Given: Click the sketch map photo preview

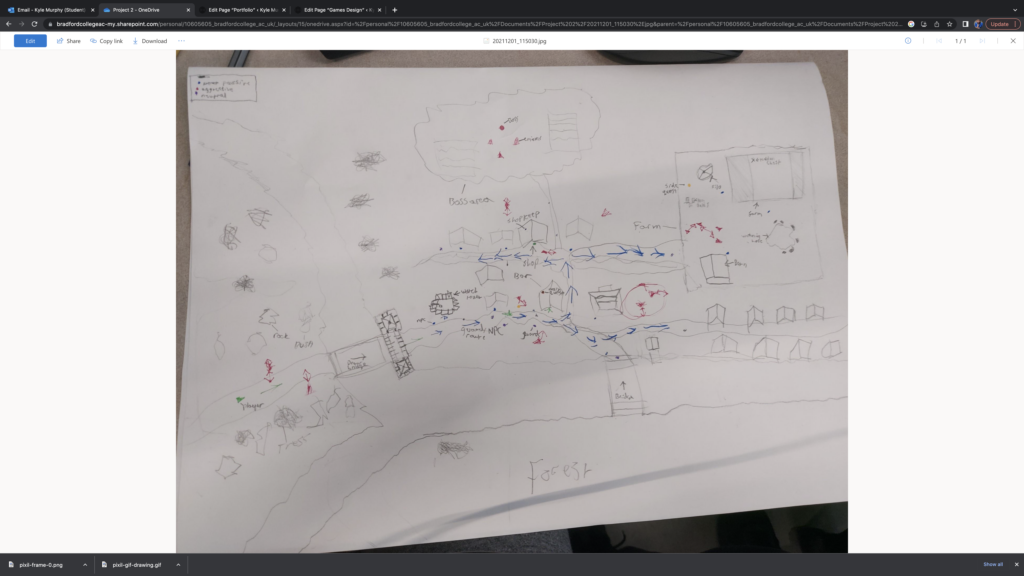Looking at the screenshot, I should [512, 301].
